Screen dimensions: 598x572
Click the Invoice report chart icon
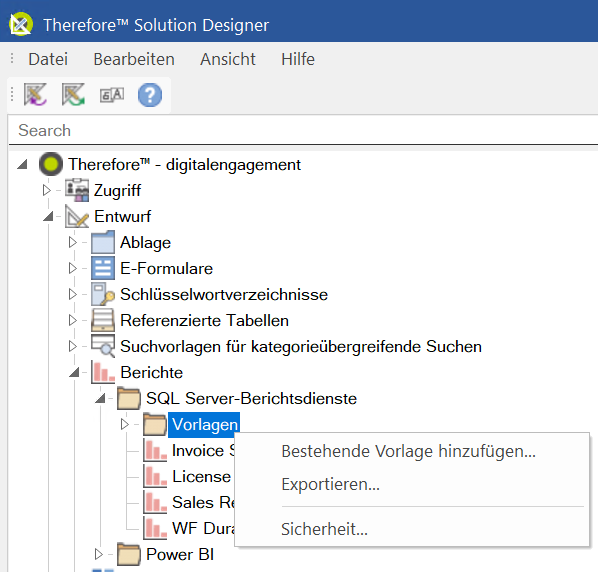[155, 450]
